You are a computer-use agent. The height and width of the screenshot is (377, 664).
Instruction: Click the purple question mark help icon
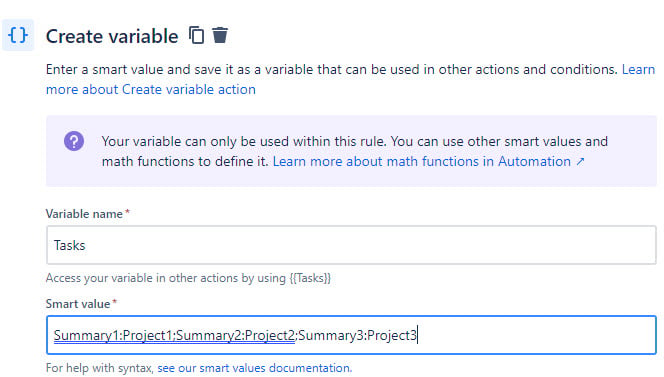[x=74, y=141]
